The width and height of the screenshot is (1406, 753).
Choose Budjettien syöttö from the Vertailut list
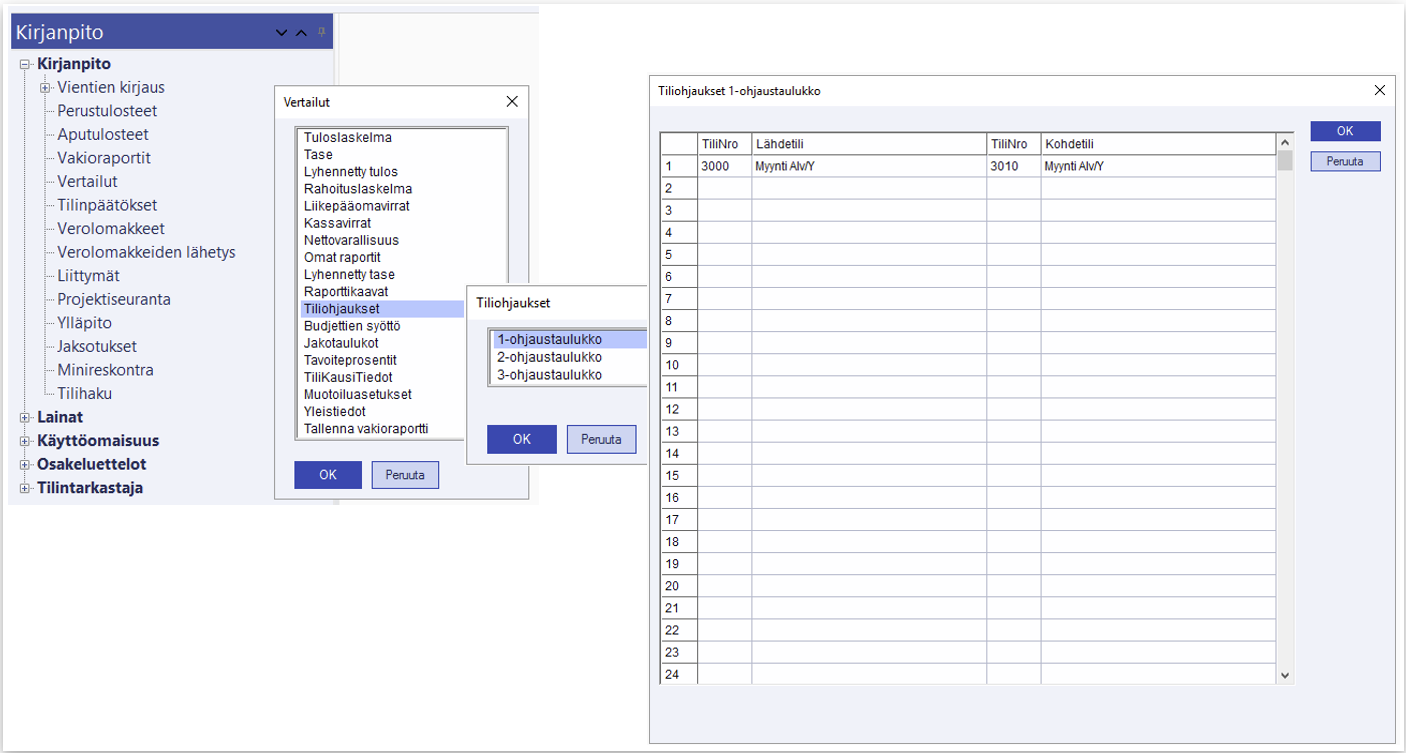[351, 326]
